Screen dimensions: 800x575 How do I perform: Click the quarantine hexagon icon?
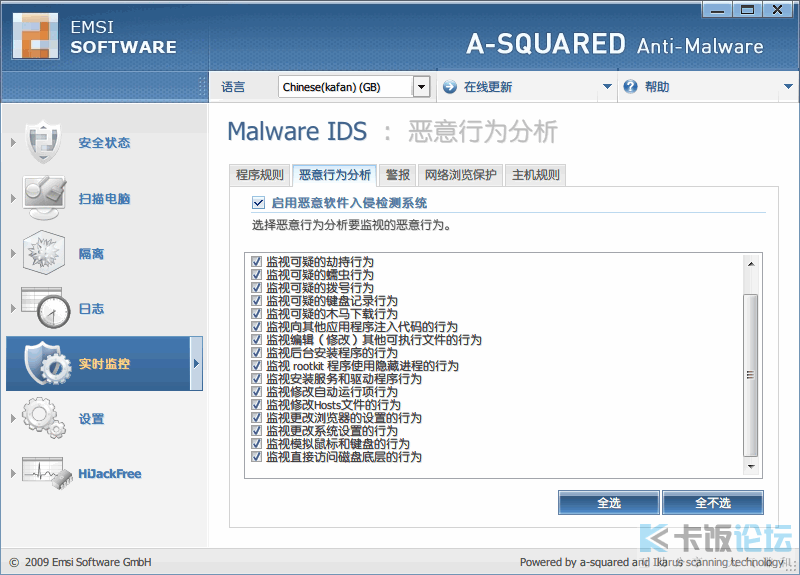pyautogui.click(x=44, y=253)
